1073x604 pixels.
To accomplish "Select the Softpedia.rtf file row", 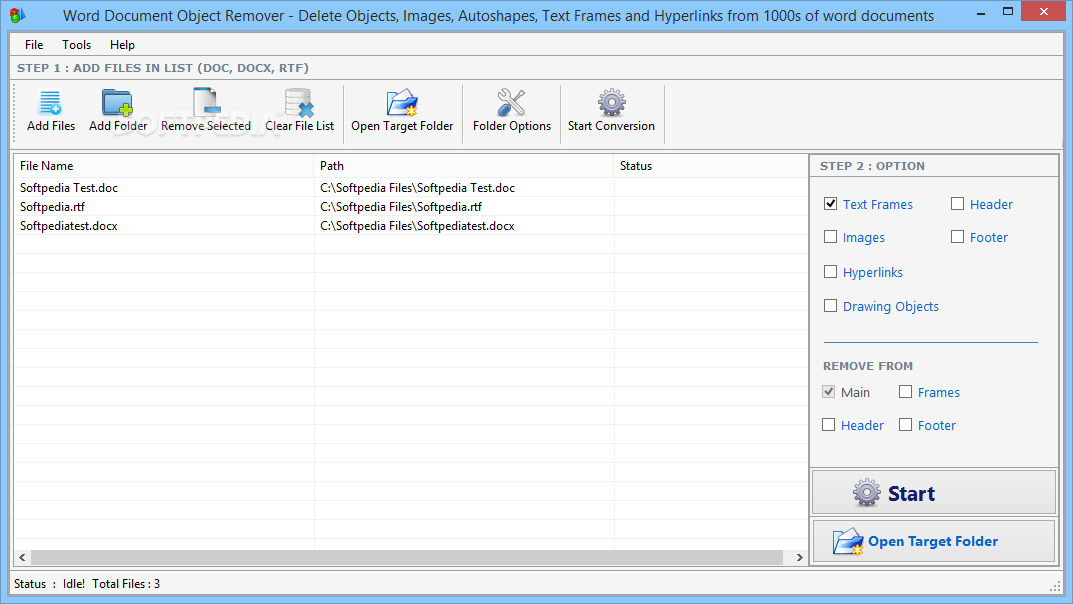I will 411,207.
